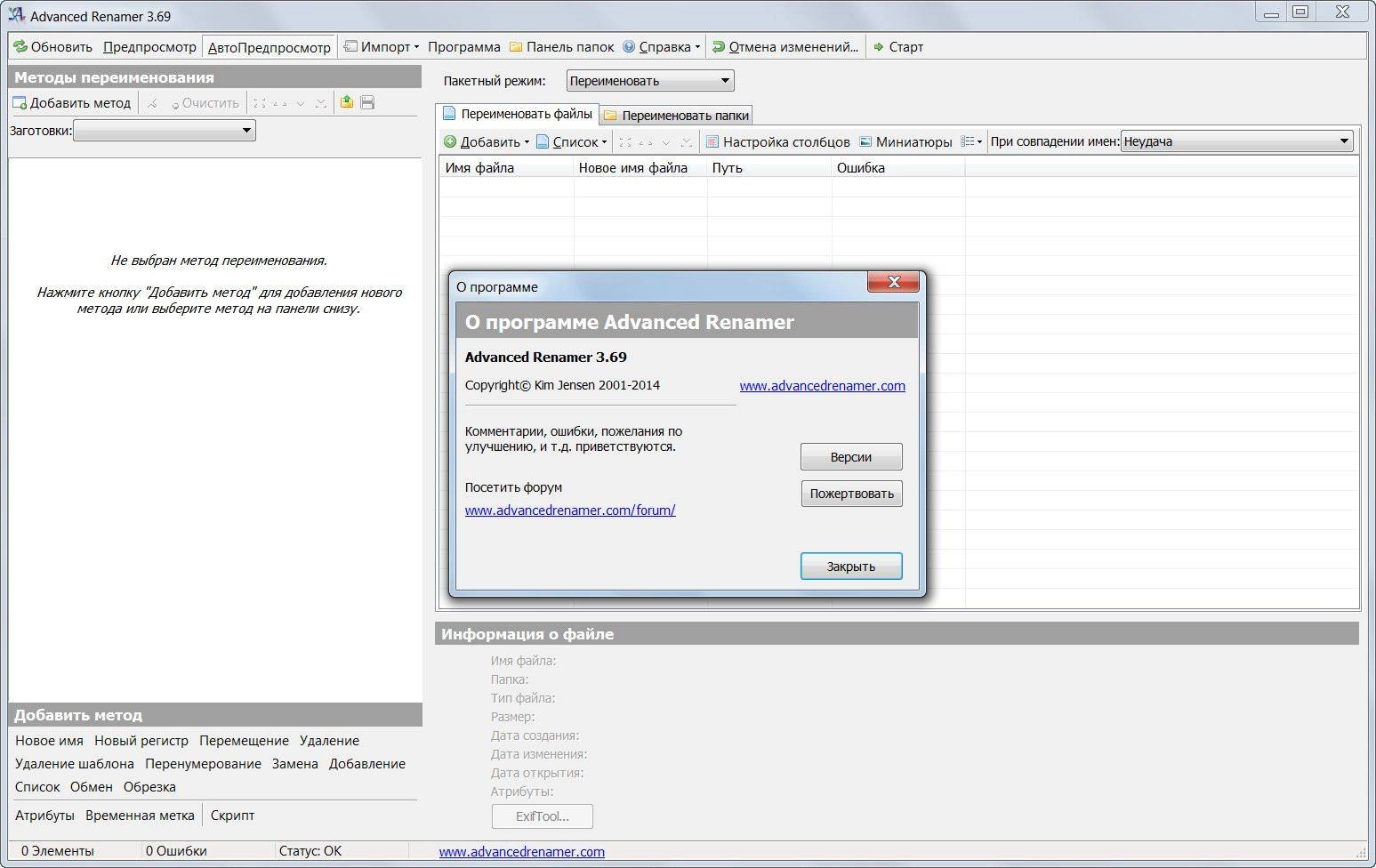Open the Пакетный режим dropdown

pos(650,81)
